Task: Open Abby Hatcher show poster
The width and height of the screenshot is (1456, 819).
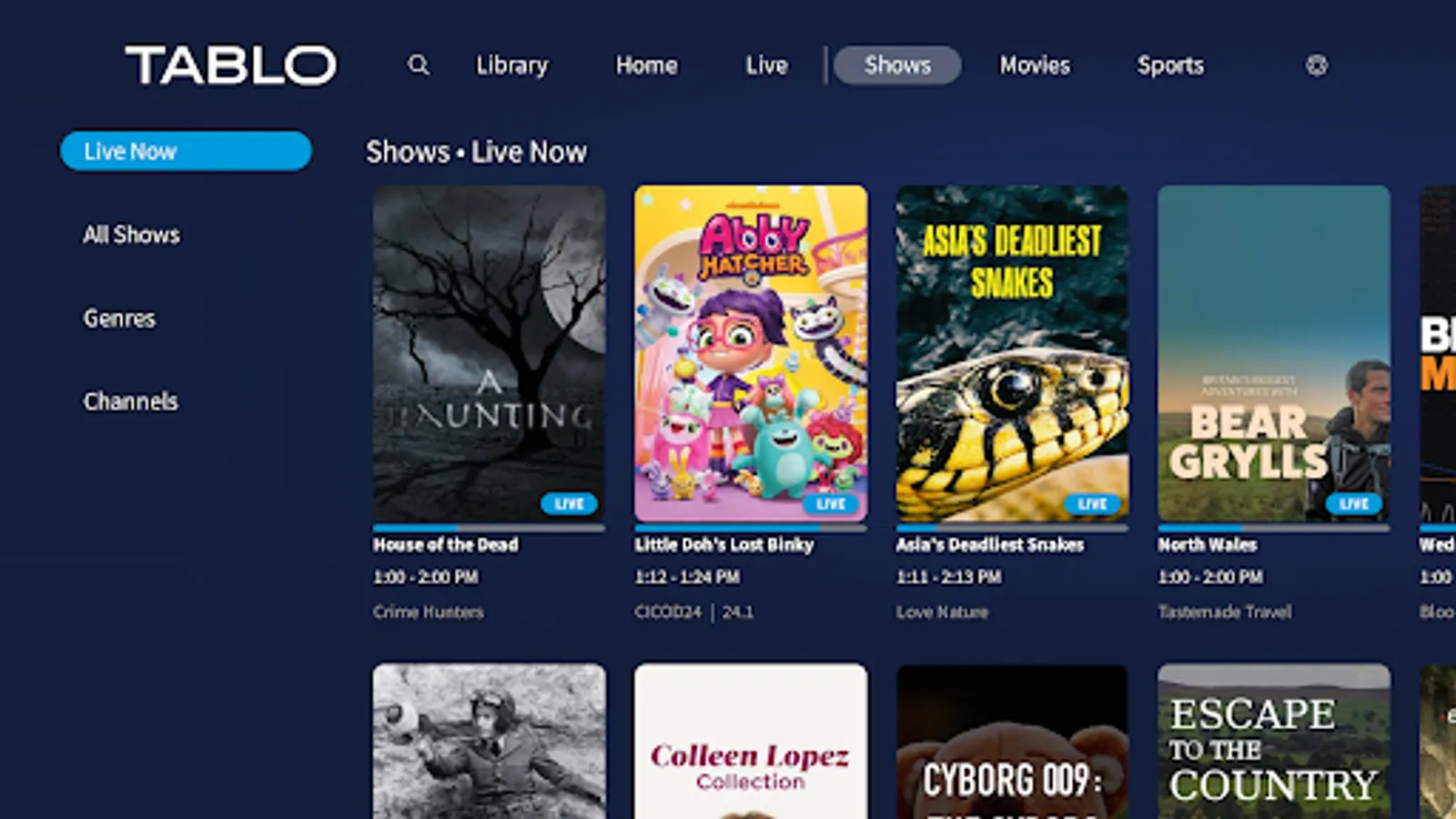Action: (x=751, y=354)
